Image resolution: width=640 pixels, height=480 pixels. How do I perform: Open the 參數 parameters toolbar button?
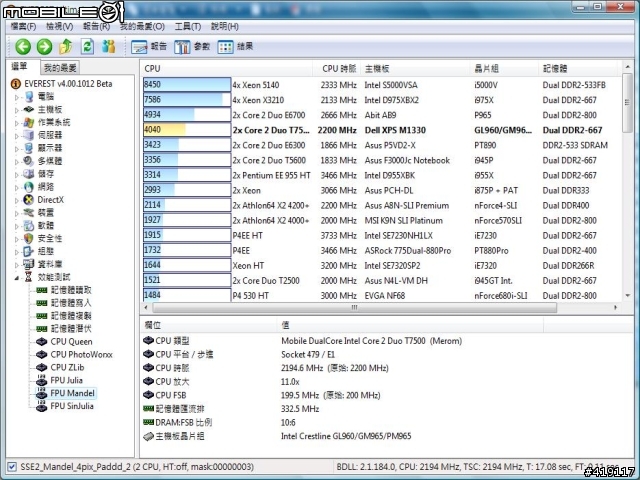[192, 47]
